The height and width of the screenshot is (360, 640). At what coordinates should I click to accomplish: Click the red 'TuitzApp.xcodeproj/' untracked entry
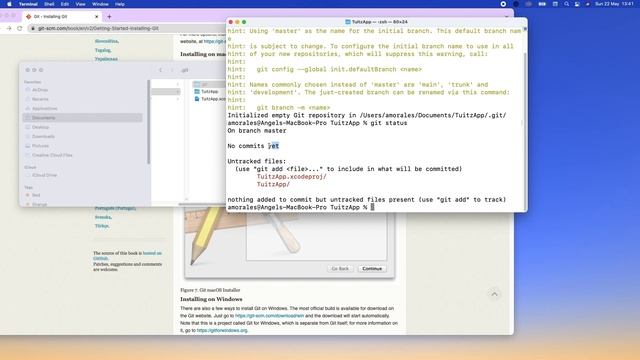point(291,177)
